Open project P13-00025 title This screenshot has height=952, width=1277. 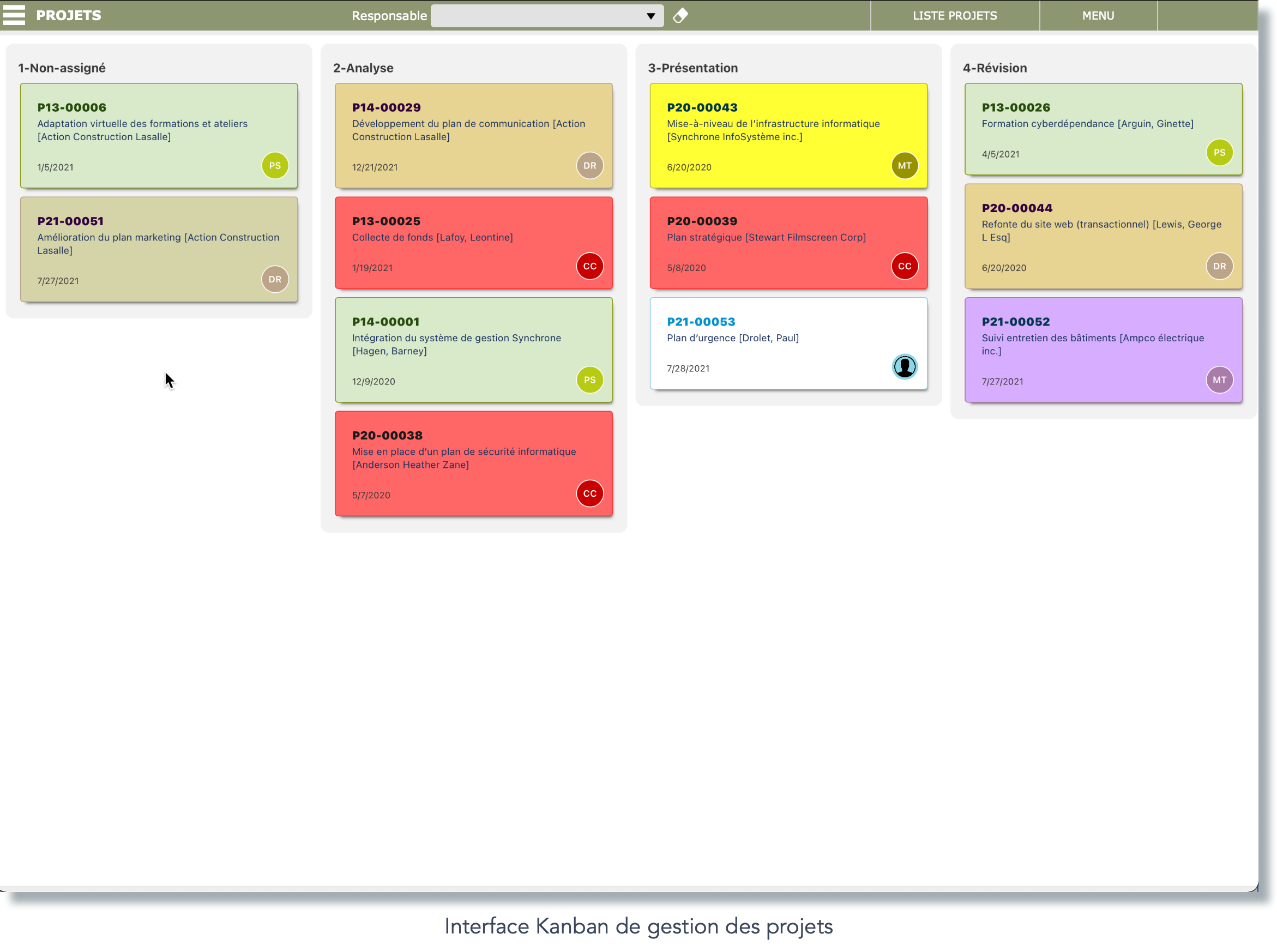386,221
